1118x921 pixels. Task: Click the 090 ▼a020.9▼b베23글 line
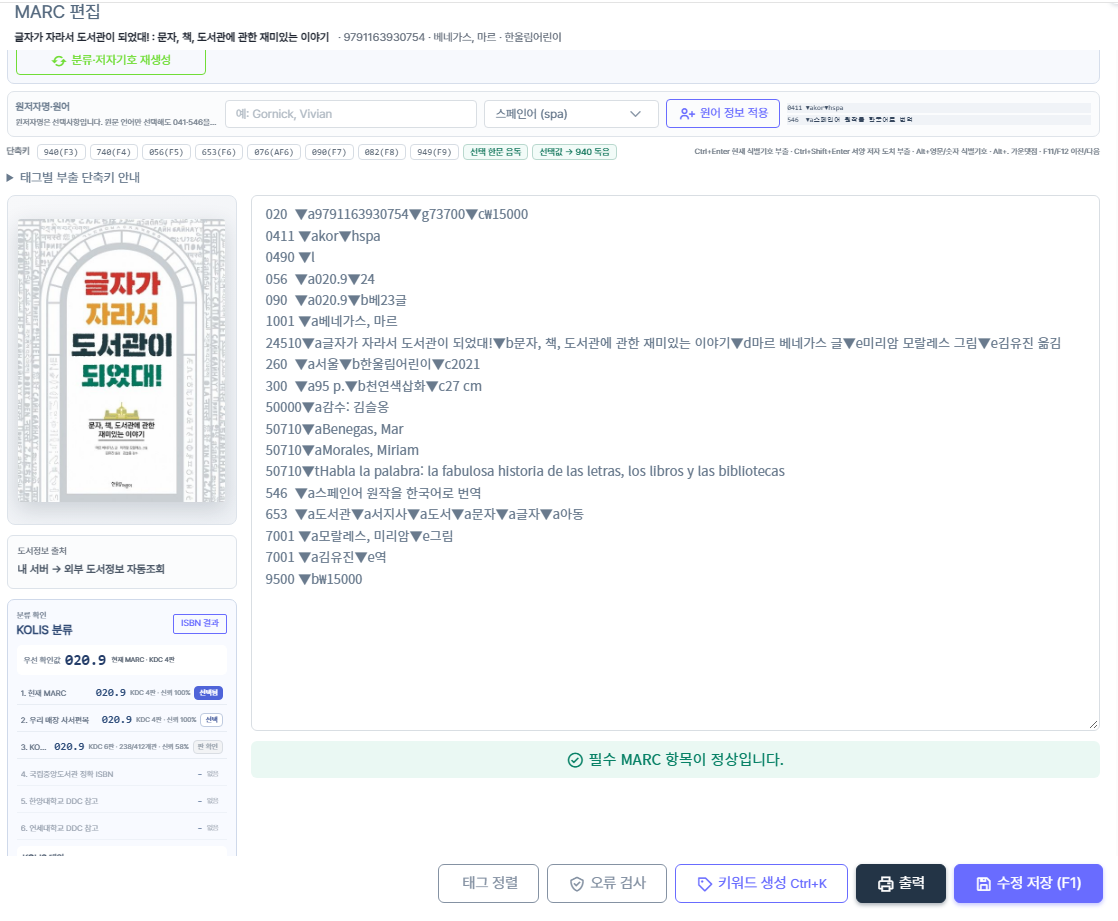(336, 300)
